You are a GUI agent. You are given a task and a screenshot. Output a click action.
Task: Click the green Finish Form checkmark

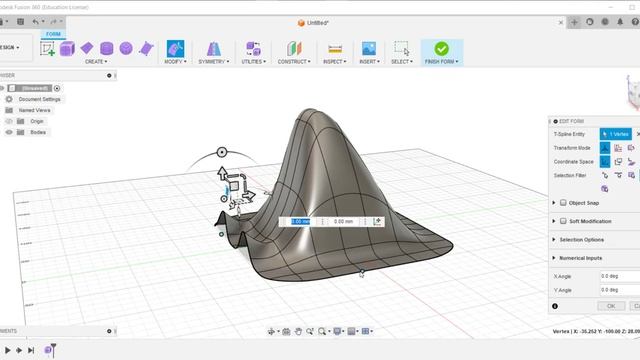click(x=441, y=49)
